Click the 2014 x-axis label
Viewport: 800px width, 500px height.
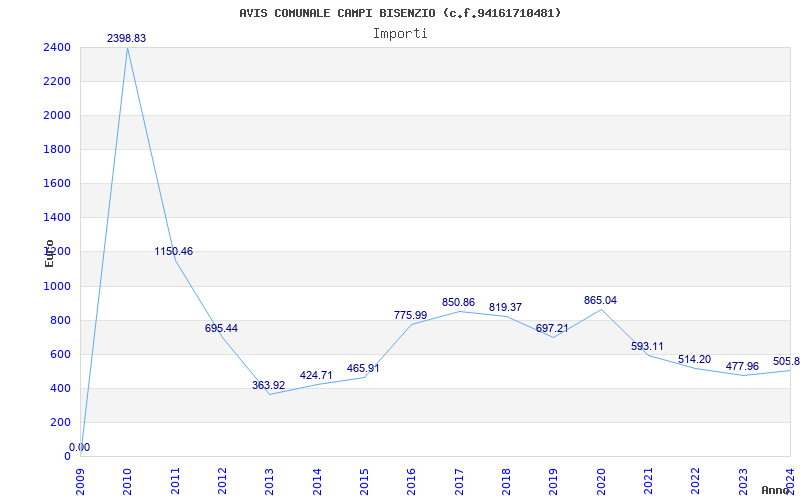(x=317, y=482)
